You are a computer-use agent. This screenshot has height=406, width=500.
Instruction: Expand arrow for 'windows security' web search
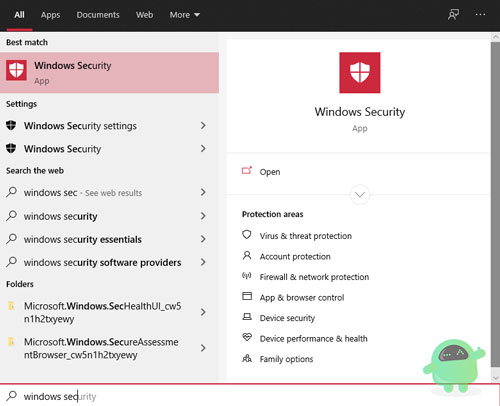pos(203,216)
